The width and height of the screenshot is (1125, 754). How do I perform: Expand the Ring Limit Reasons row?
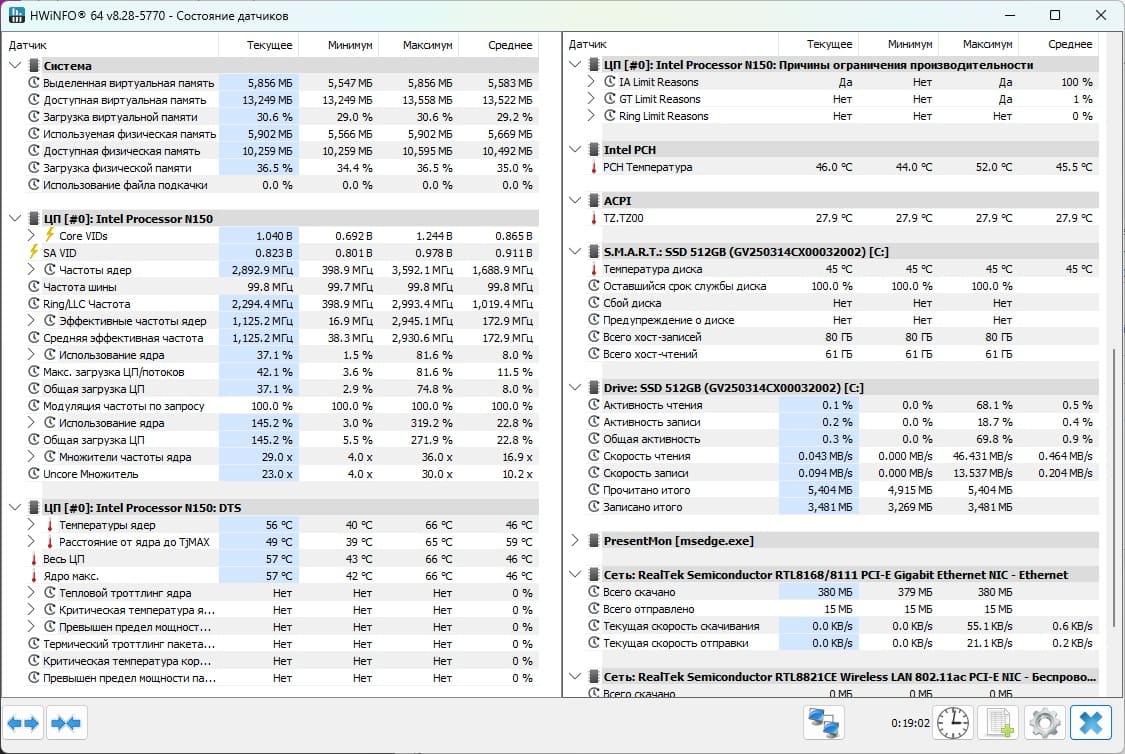coord(591,116)
